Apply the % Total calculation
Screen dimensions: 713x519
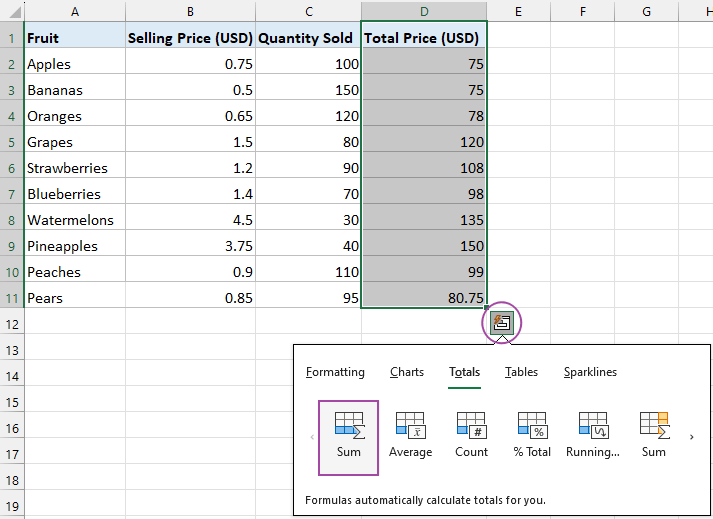click(x=532, y=434)
